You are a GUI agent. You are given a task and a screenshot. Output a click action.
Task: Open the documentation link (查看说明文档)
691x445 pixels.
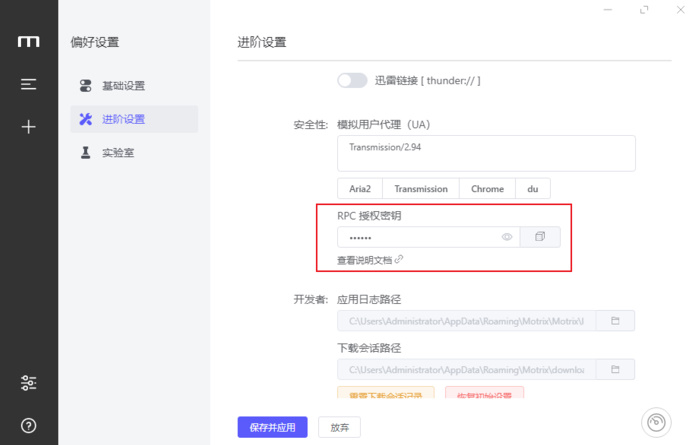click(370, 260)
